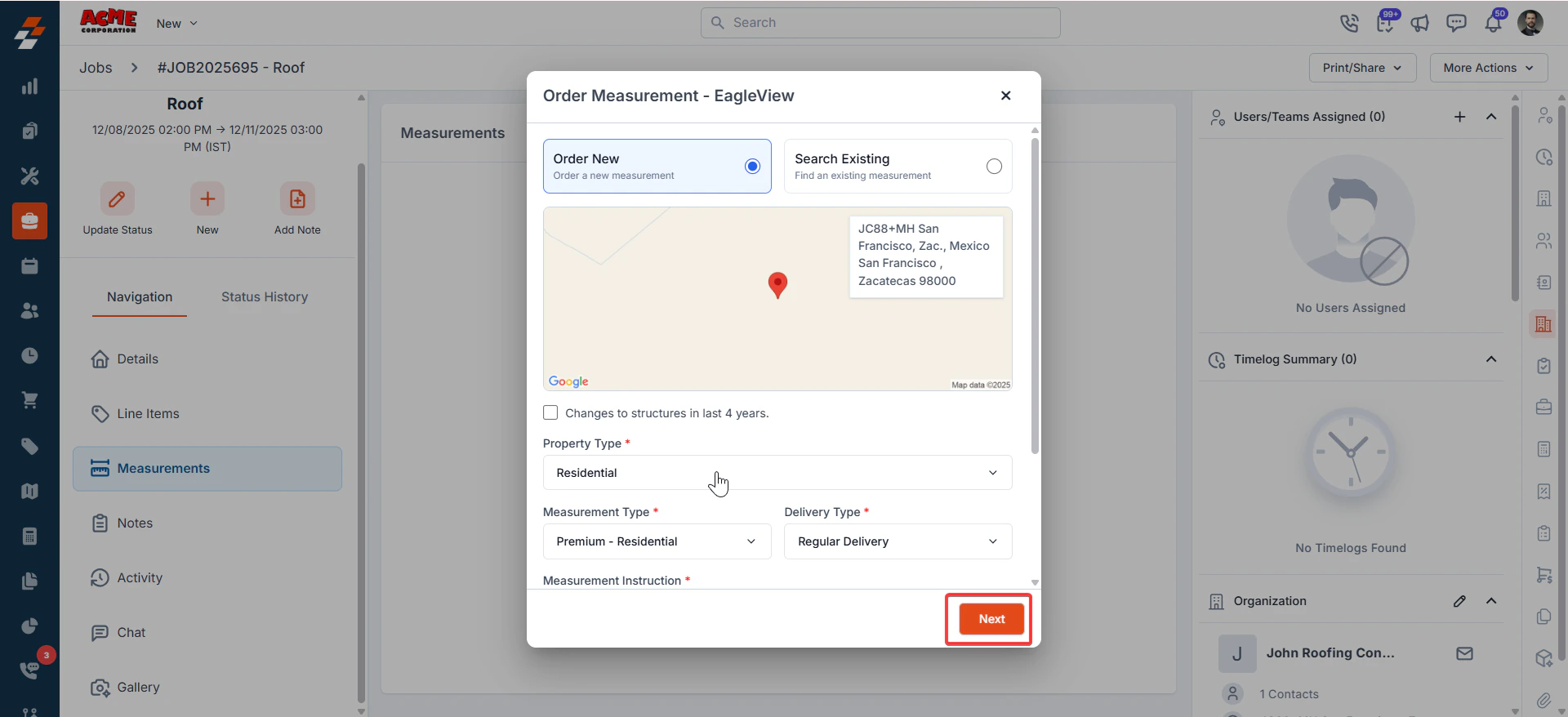Click the calendar sidebar icon
1568x717 pixels.
29,265
